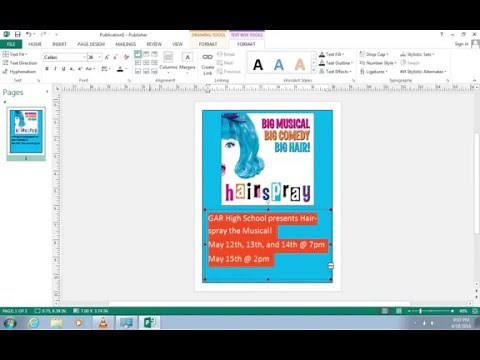Open Drawing Tools FORMAT tab
The image size is (480, 360).
tap(208, 44)
